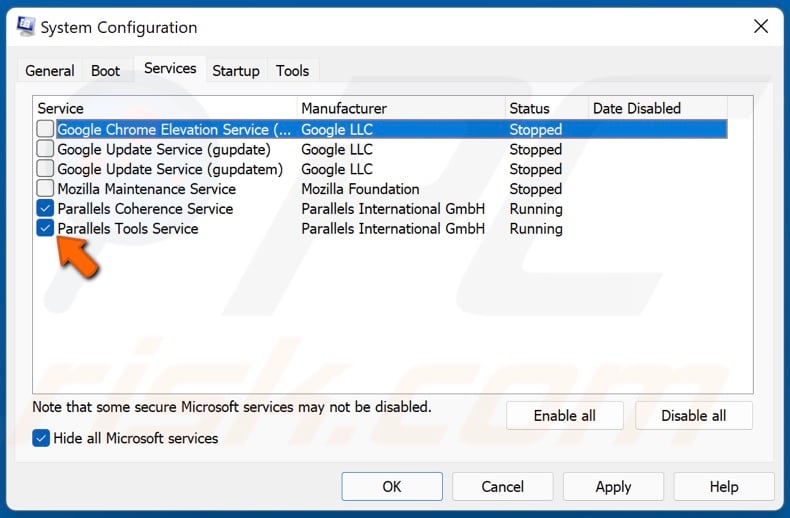The image size is (790, 518).
Task: Check Mozilla Maintenance Service checkbox
Action: tap(45, 188)
